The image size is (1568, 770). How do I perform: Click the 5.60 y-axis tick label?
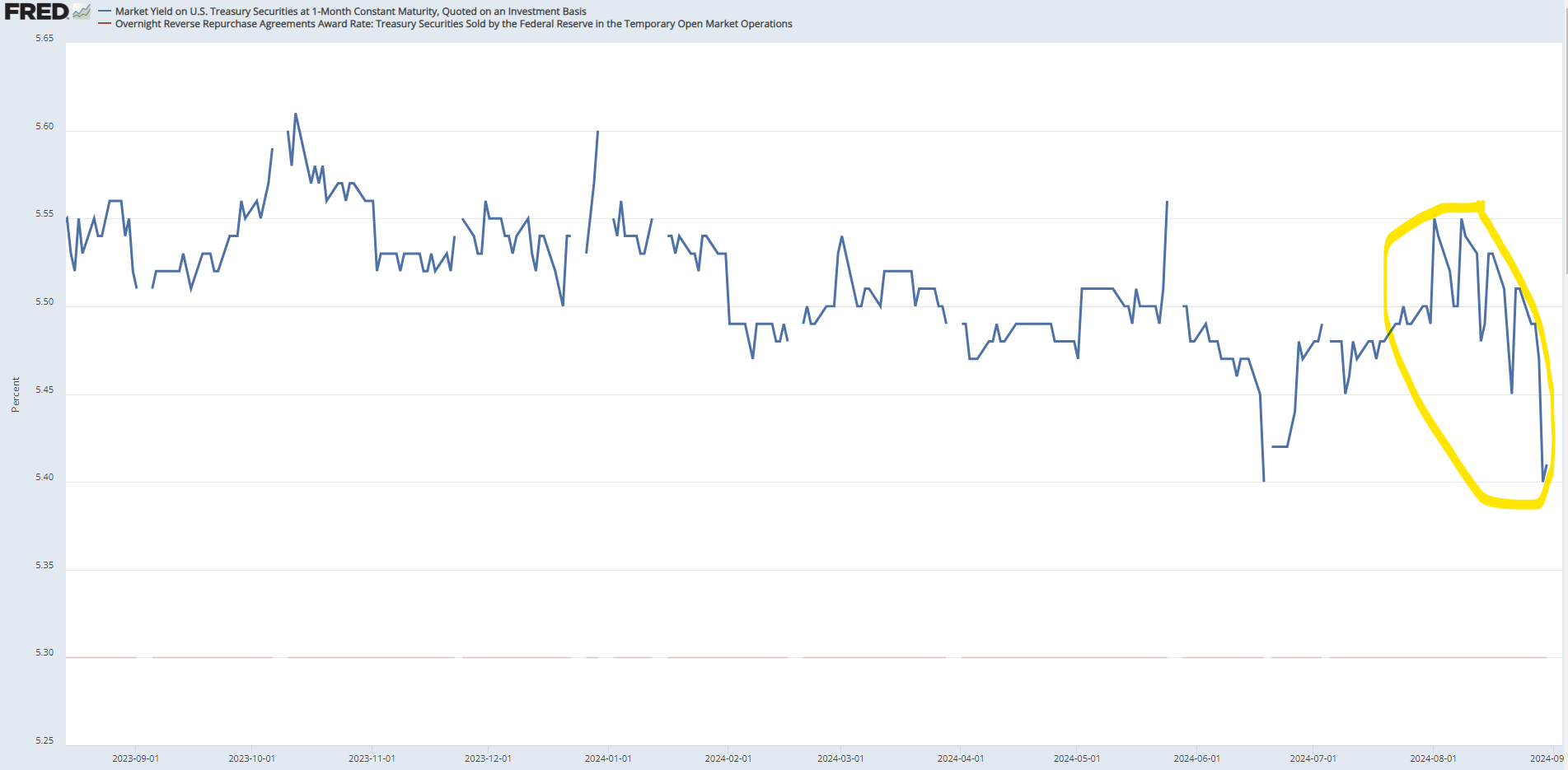click(x=44, y=126)
